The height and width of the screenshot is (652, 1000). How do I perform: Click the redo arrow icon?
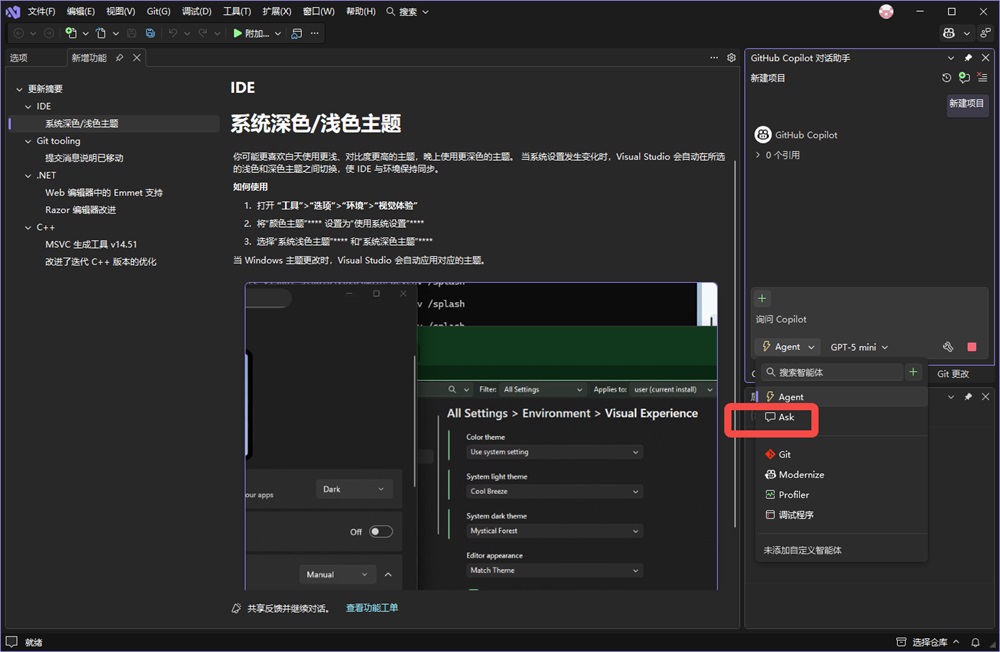click(x=203, y=33)
